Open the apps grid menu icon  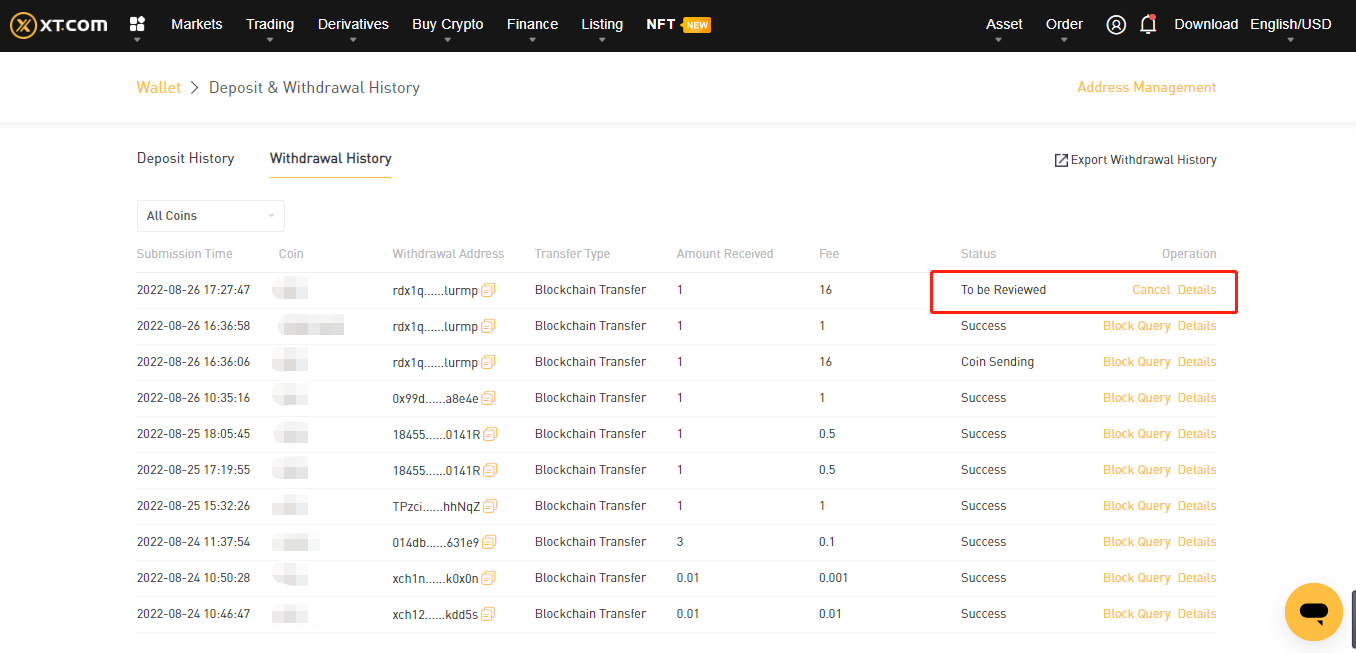click(x=137, y=24)
